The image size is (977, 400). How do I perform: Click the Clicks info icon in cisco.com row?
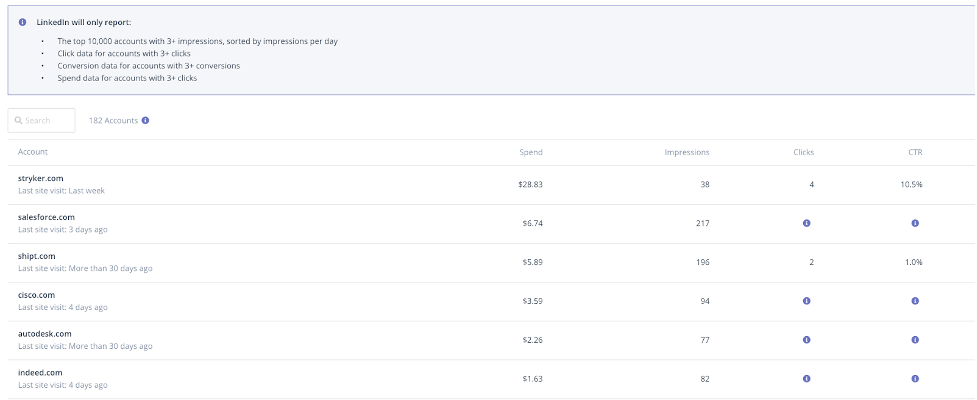pos(806,301)
